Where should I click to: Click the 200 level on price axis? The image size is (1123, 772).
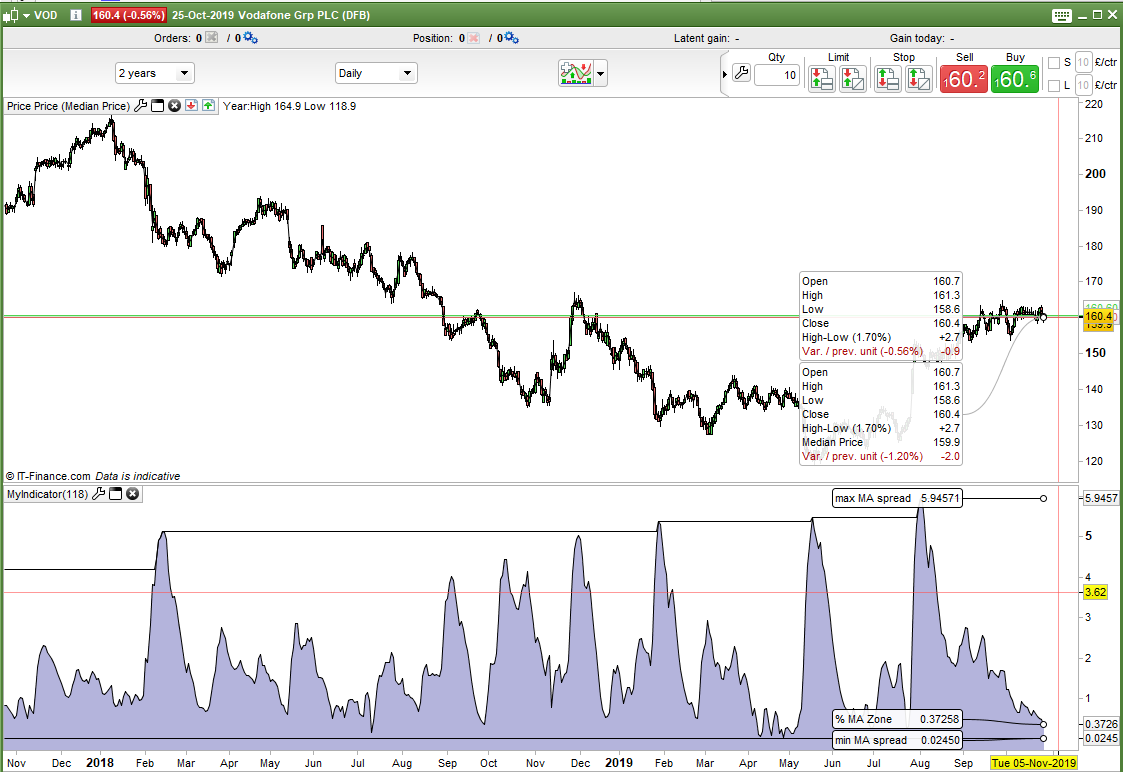tap(1095, 174)
